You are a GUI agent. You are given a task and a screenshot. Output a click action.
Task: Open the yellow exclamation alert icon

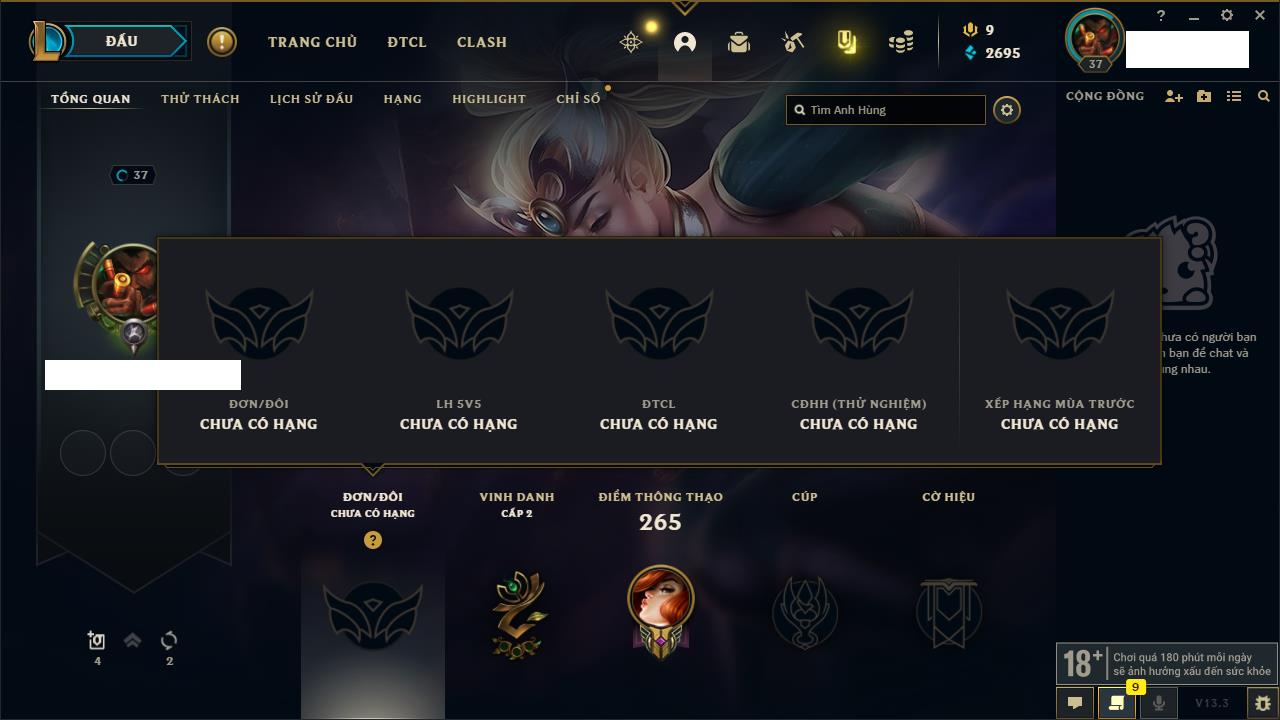point(221,42)
